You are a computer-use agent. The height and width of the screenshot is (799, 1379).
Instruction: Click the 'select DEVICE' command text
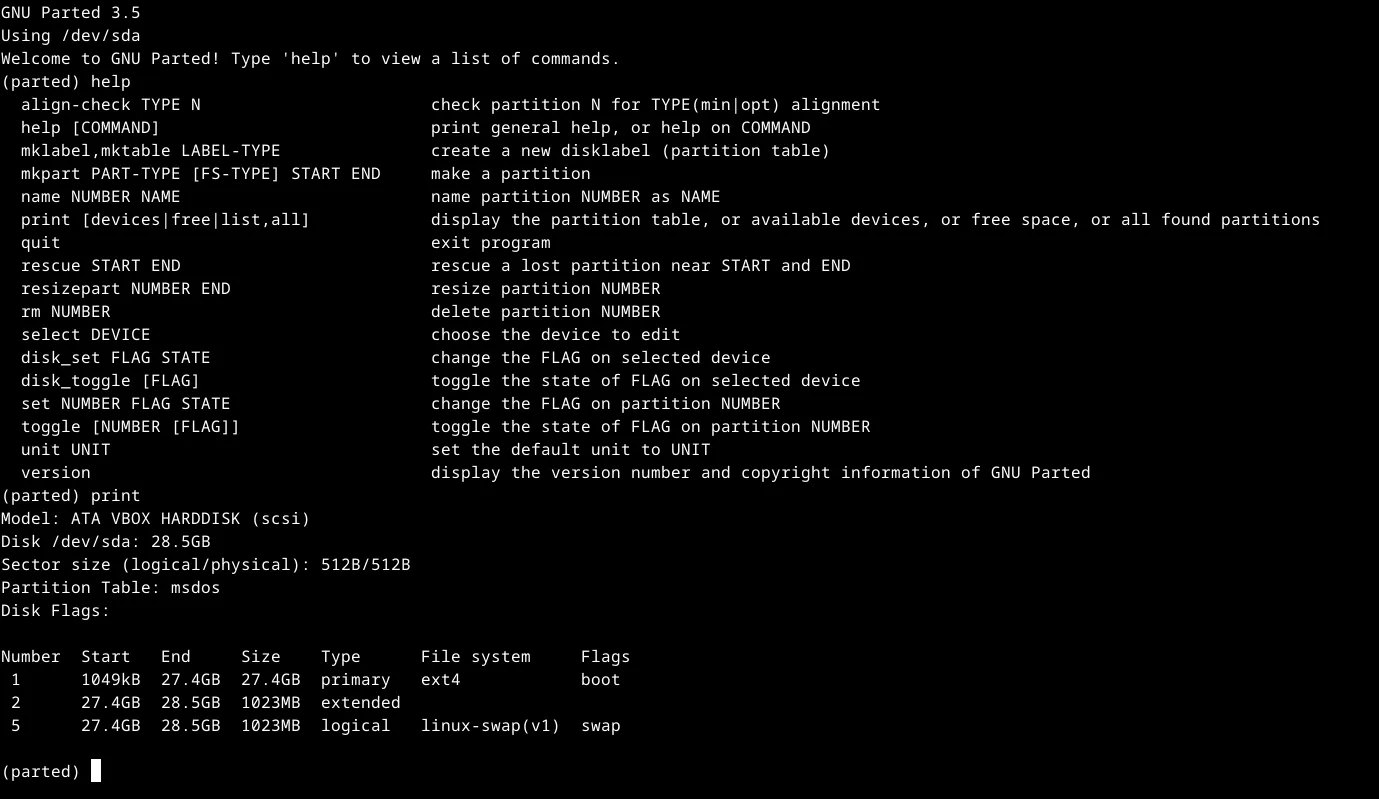tap(85, 335)
